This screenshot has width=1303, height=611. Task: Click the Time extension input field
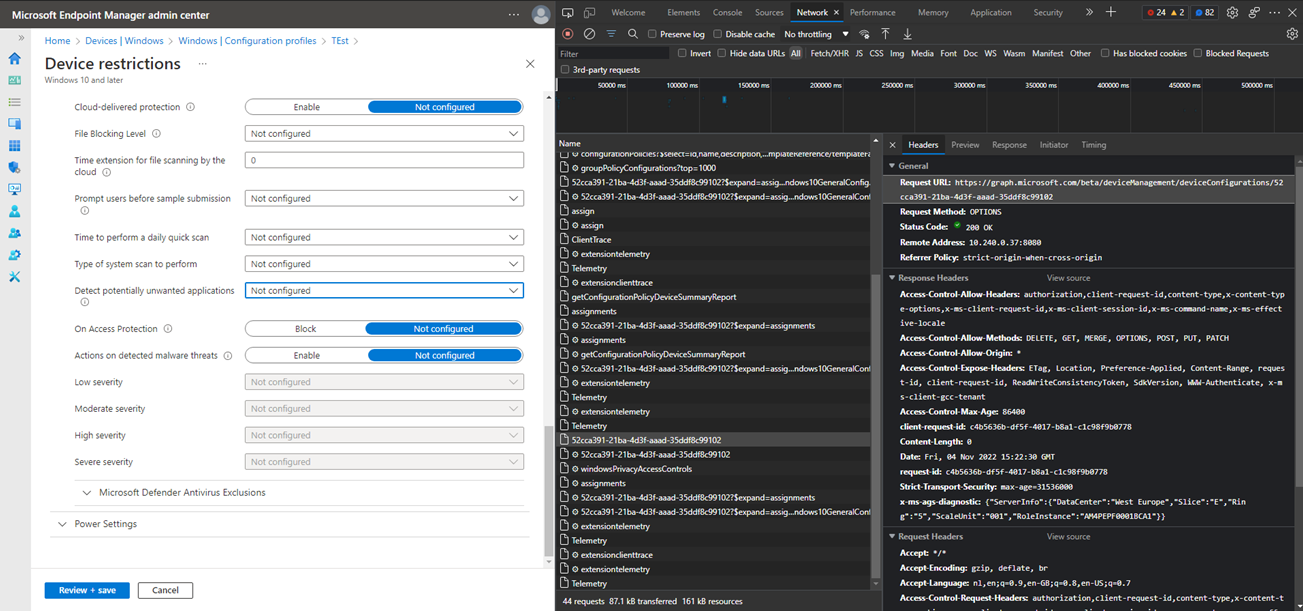pyautogui.click(x=384, y=160)
